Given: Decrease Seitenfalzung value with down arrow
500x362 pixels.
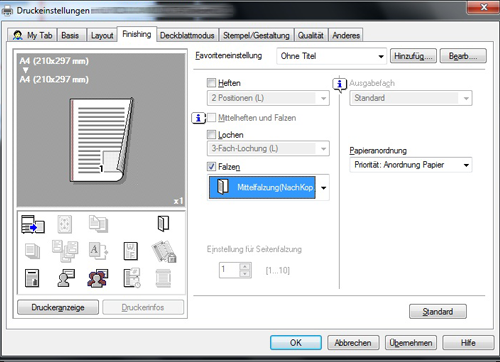Looking at the screenshot, I should pyautogui.click(x=245, y=274).
